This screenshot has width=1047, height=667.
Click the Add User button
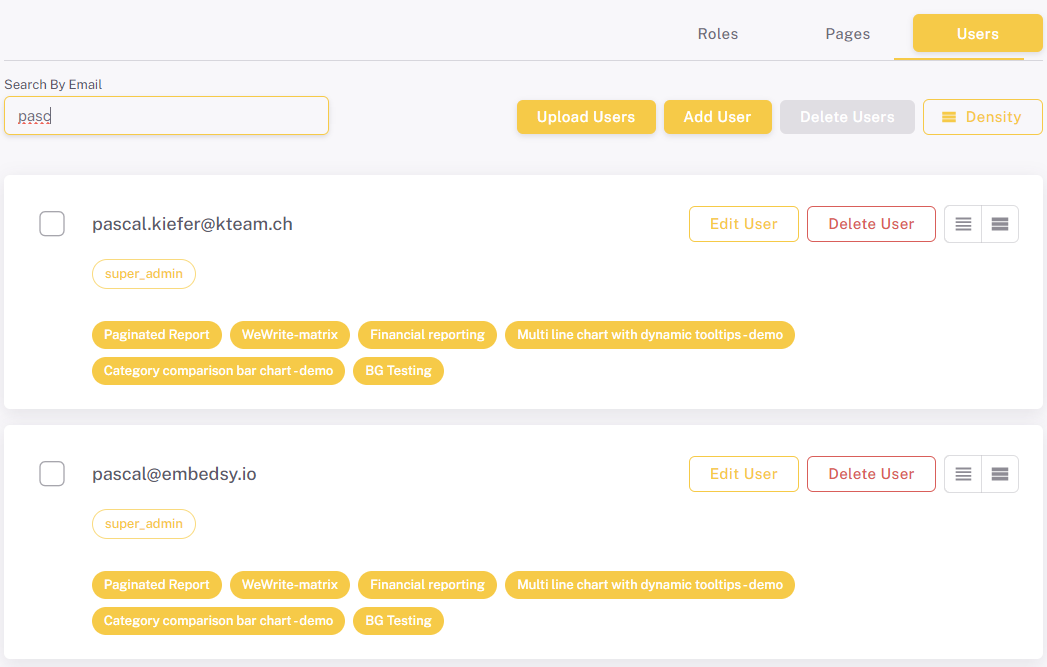[717, 116]
